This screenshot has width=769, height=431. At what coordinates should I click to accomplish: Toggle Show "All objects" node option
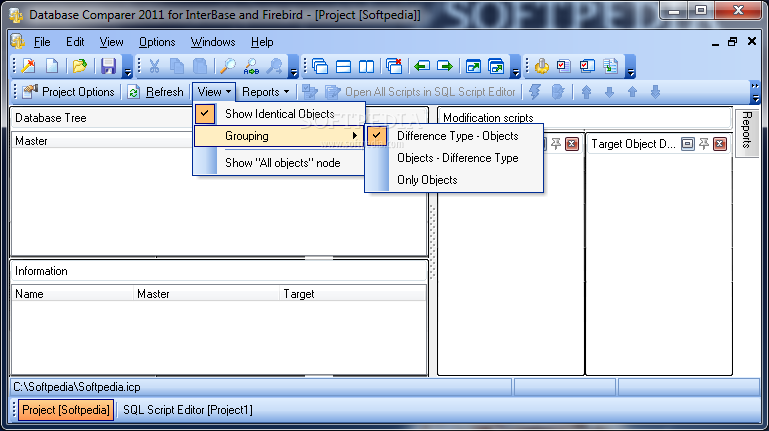point(280,163)
